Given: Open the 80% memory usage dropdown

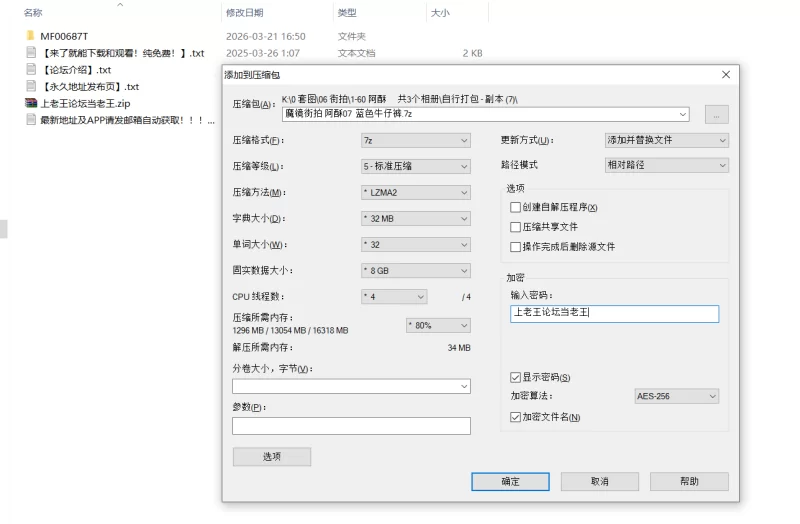Looking at the screenshot, I should [438, 325].
